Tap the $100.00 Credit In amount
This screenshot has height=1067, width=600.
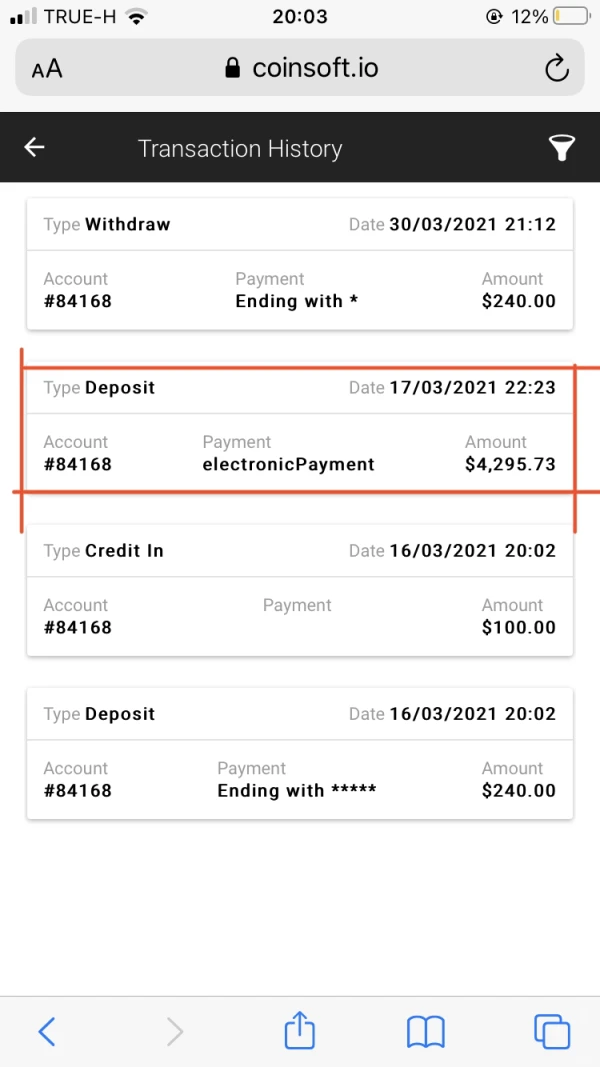518,628
